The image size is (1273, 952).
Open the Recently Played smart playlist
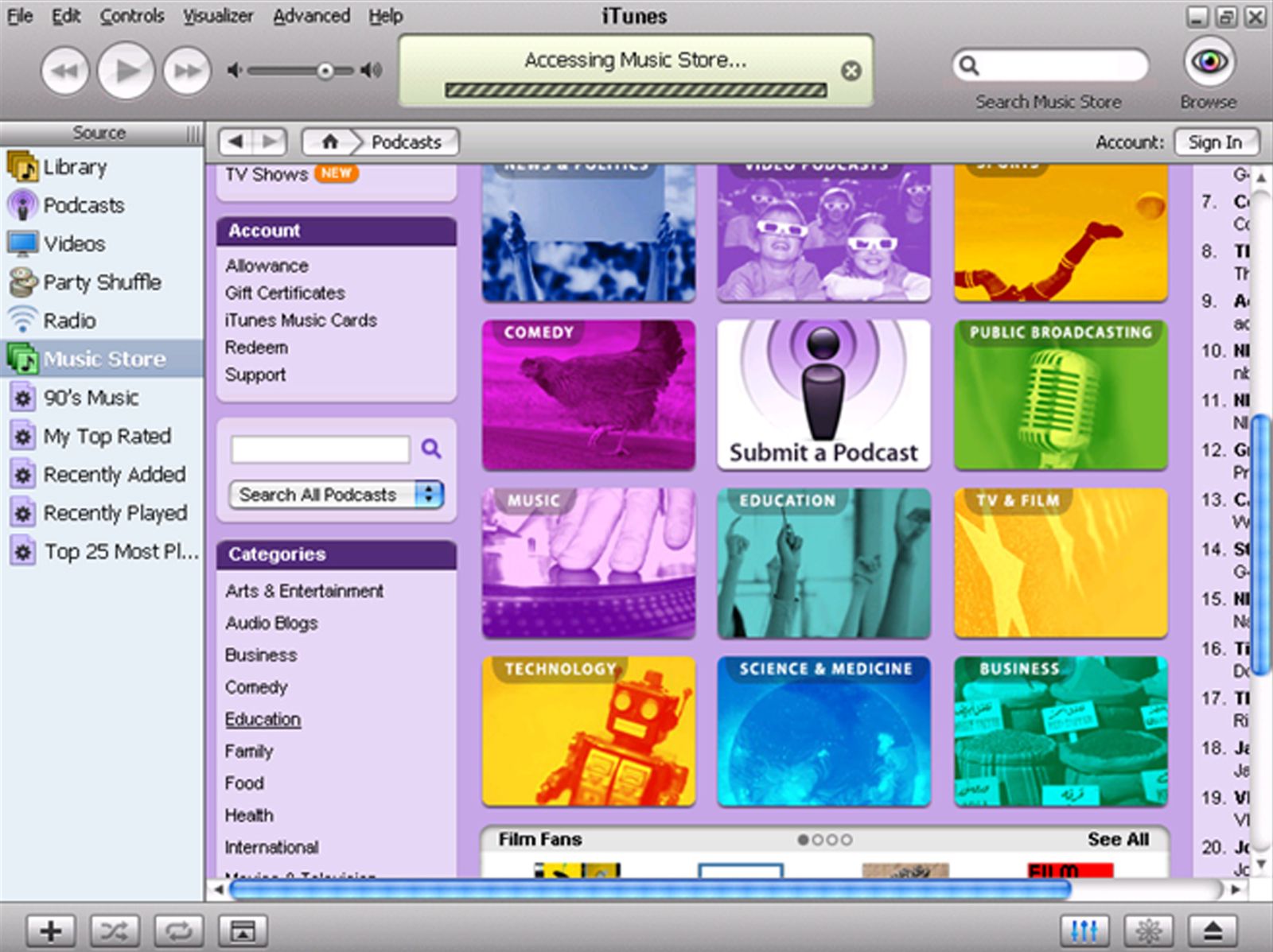pos(102,513)
